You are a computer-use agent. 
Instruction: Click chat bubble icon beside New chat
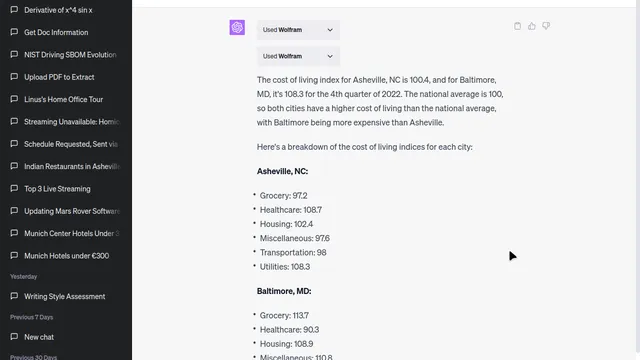coord(14,337)
